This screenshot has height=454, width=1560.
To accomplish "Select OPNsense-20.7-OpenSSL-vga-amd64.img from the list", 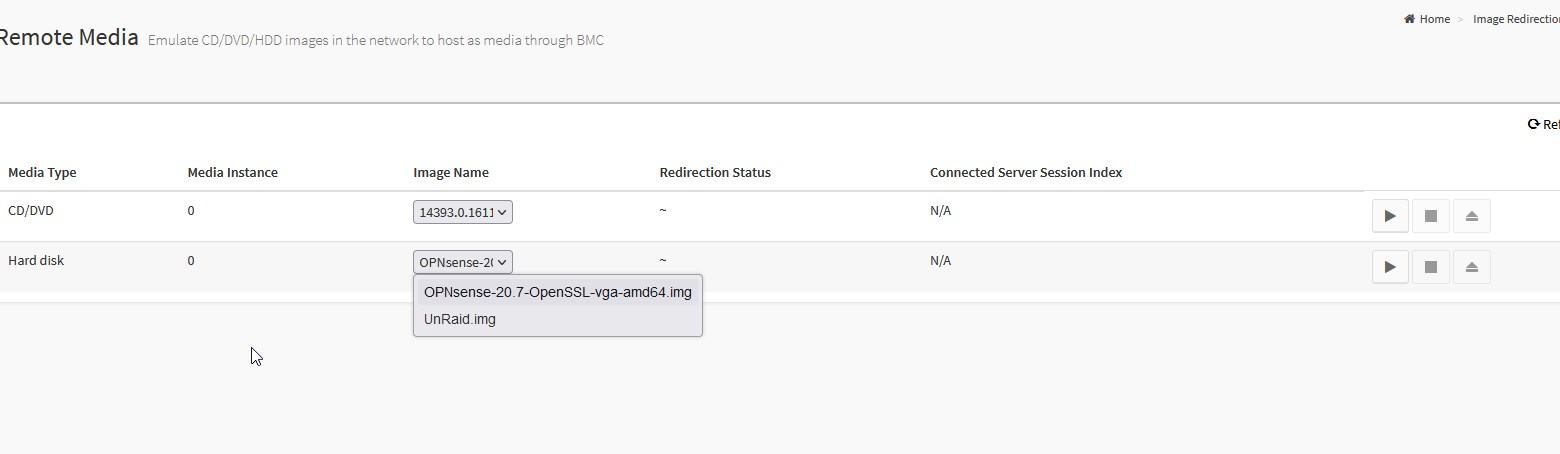I will 557,292.
